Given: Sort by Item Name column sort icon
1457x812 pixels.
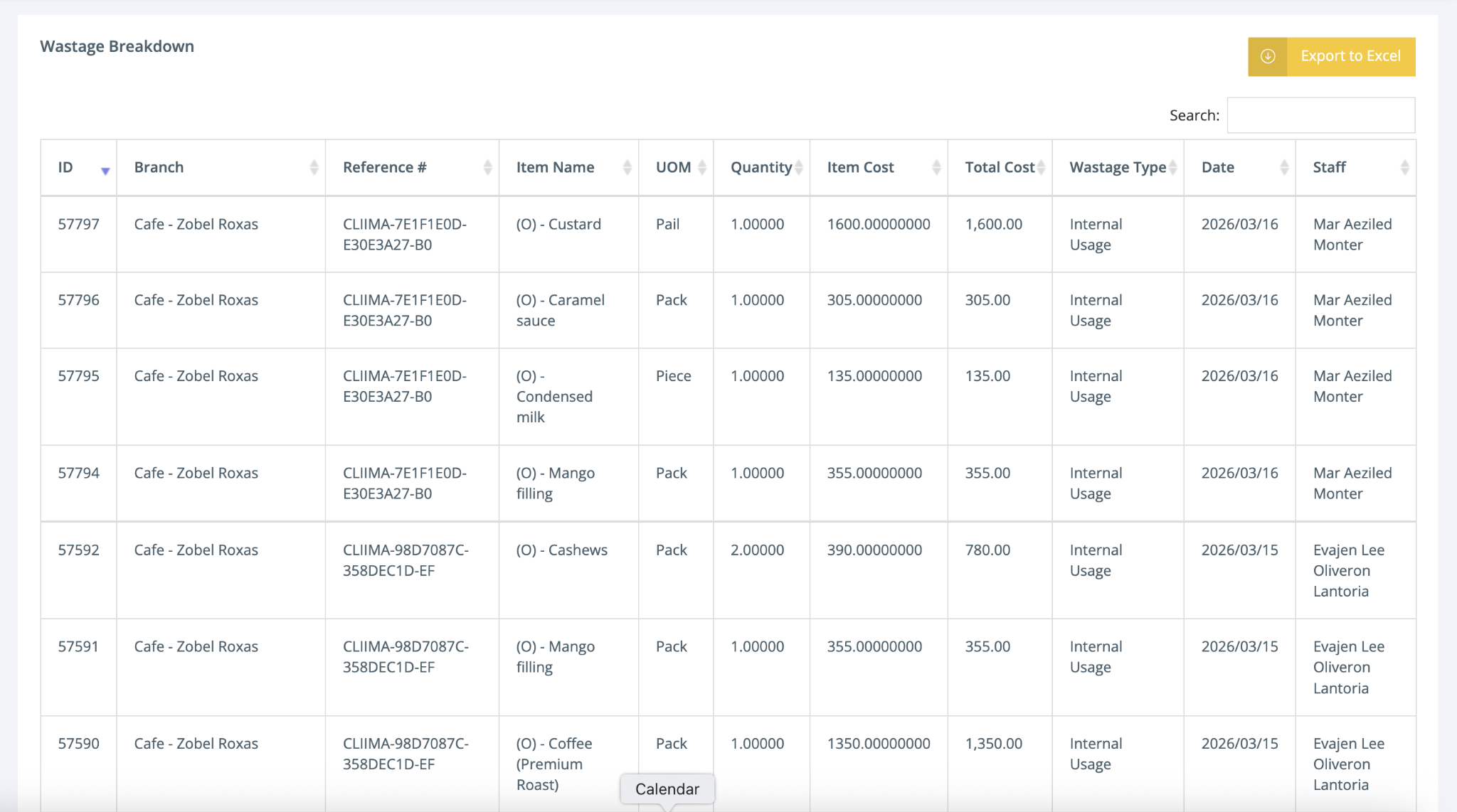Looking at the screenshot, I should pos(627,168).
